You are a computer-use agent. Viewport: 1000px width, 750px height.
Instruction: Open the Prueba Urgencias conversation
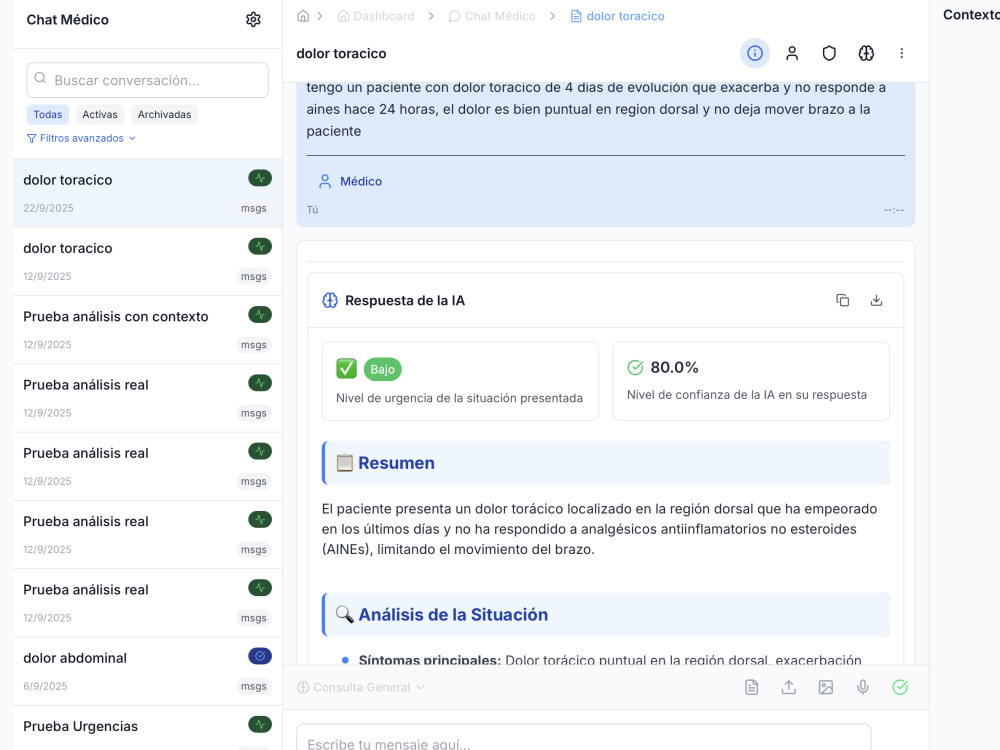click(147, 728)
